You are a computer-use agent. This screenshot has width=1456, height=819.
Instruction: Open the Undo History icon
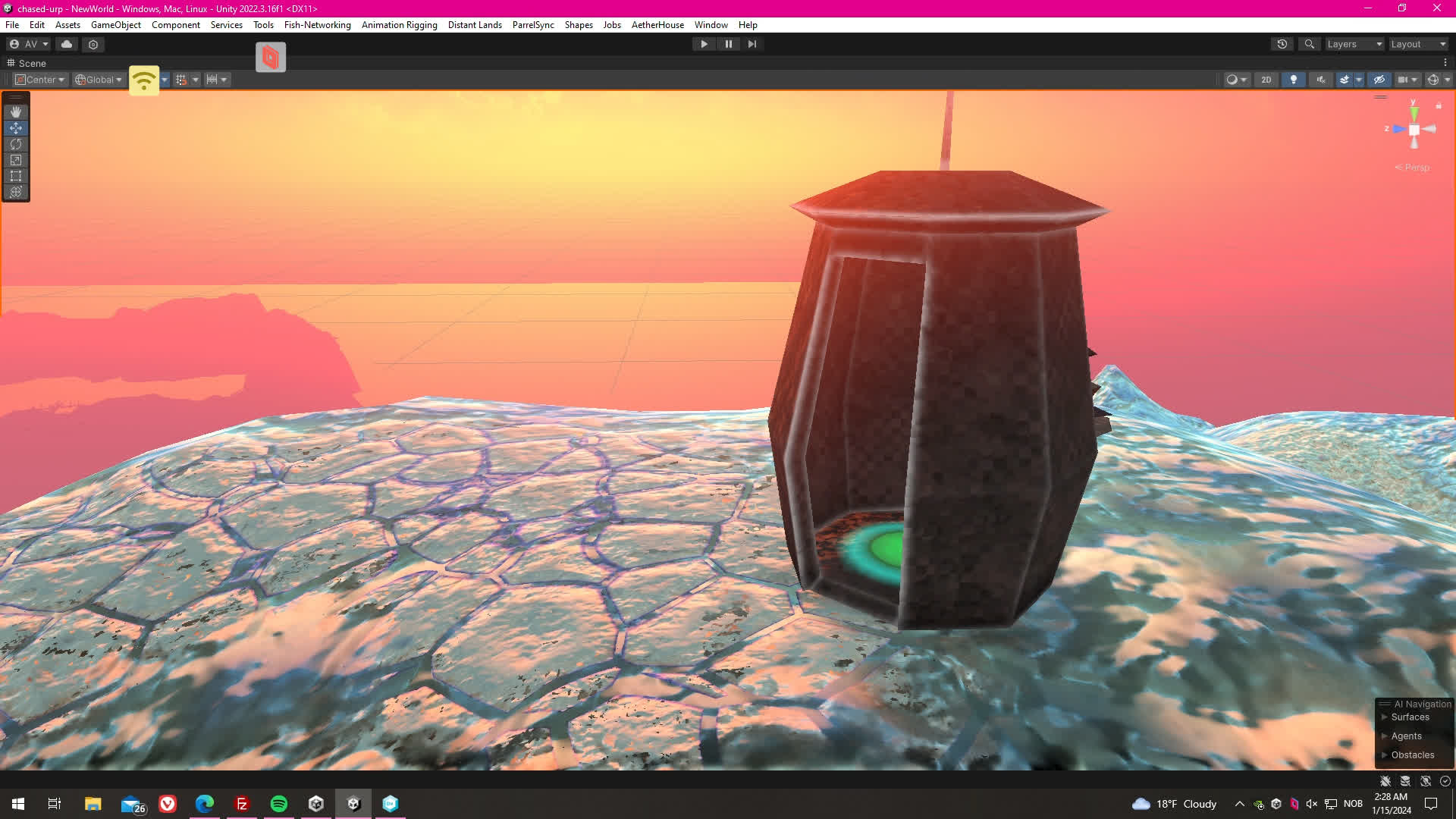[1282, 44]
